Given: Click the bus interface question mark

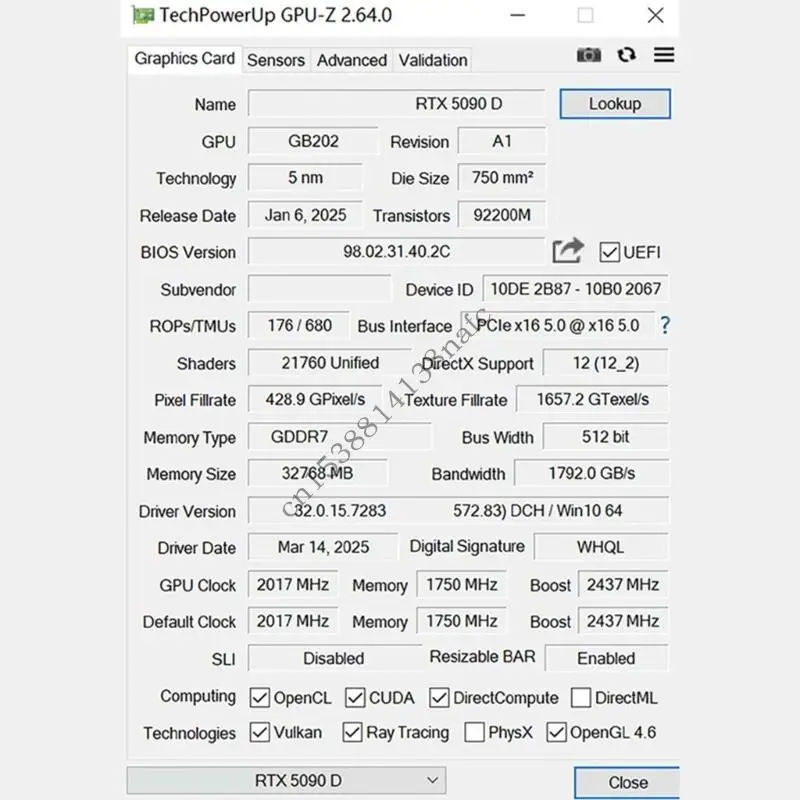Looking at the screenshot, I should click(664, 325).
